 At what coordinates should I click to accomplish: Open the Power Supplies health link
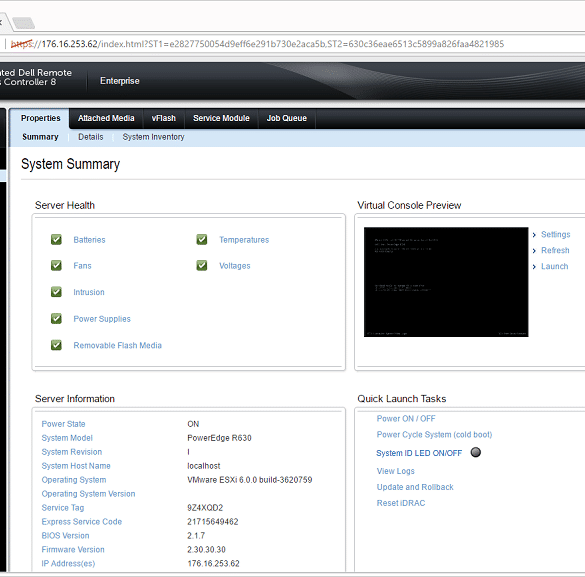pyautogui.click(x=102, y=319)
